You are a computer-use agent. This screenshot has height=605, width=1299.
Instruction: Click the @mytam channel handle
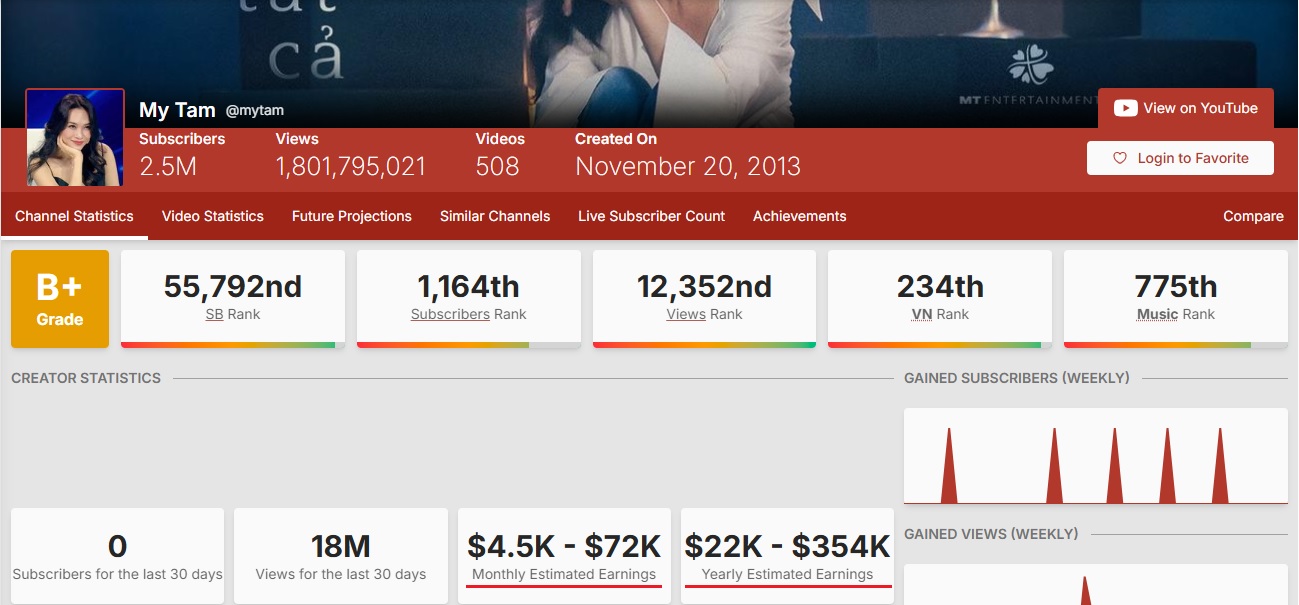[x=255, y=110]
